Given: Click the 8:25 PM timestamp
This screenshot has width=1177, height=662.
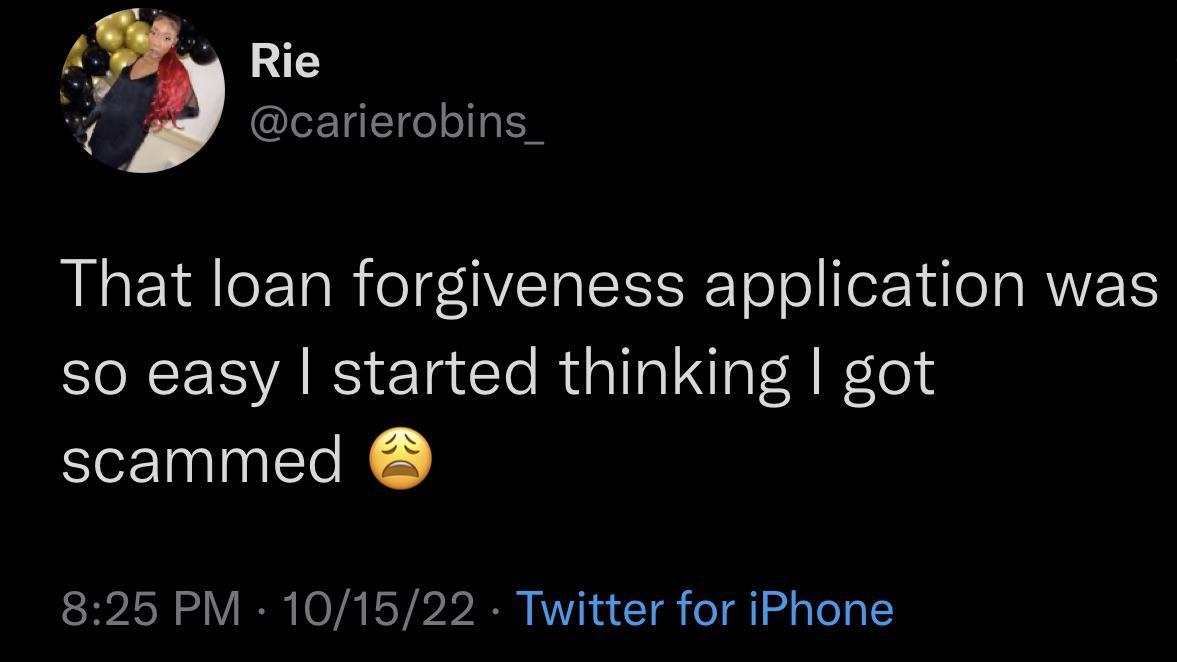Looking at the screenshot, I should 152,609.
